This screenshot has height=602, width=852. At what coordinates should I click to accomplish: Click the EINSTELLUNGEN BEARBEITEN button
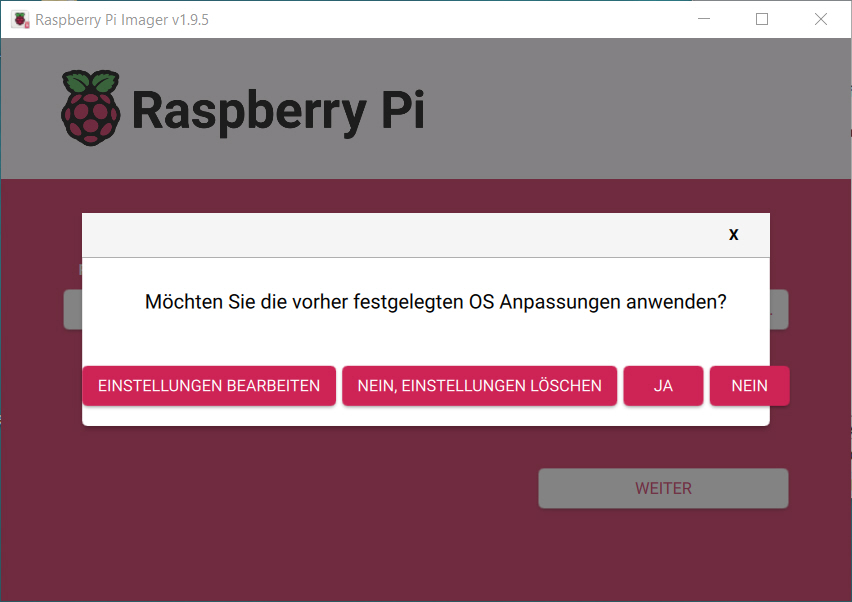tap(209, 386)
